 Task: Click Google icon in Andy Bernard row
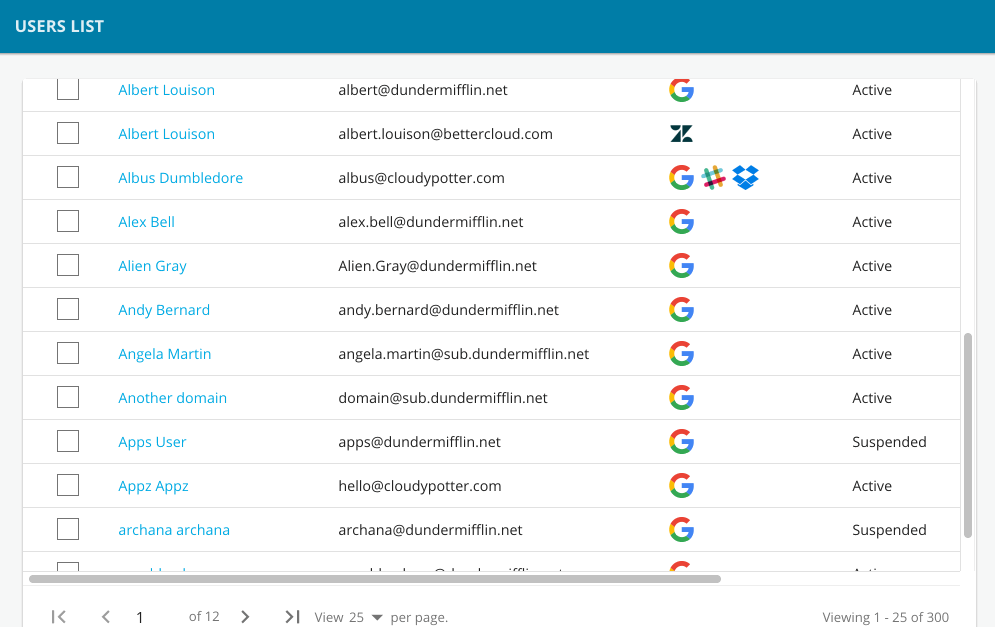click(681, 310)
